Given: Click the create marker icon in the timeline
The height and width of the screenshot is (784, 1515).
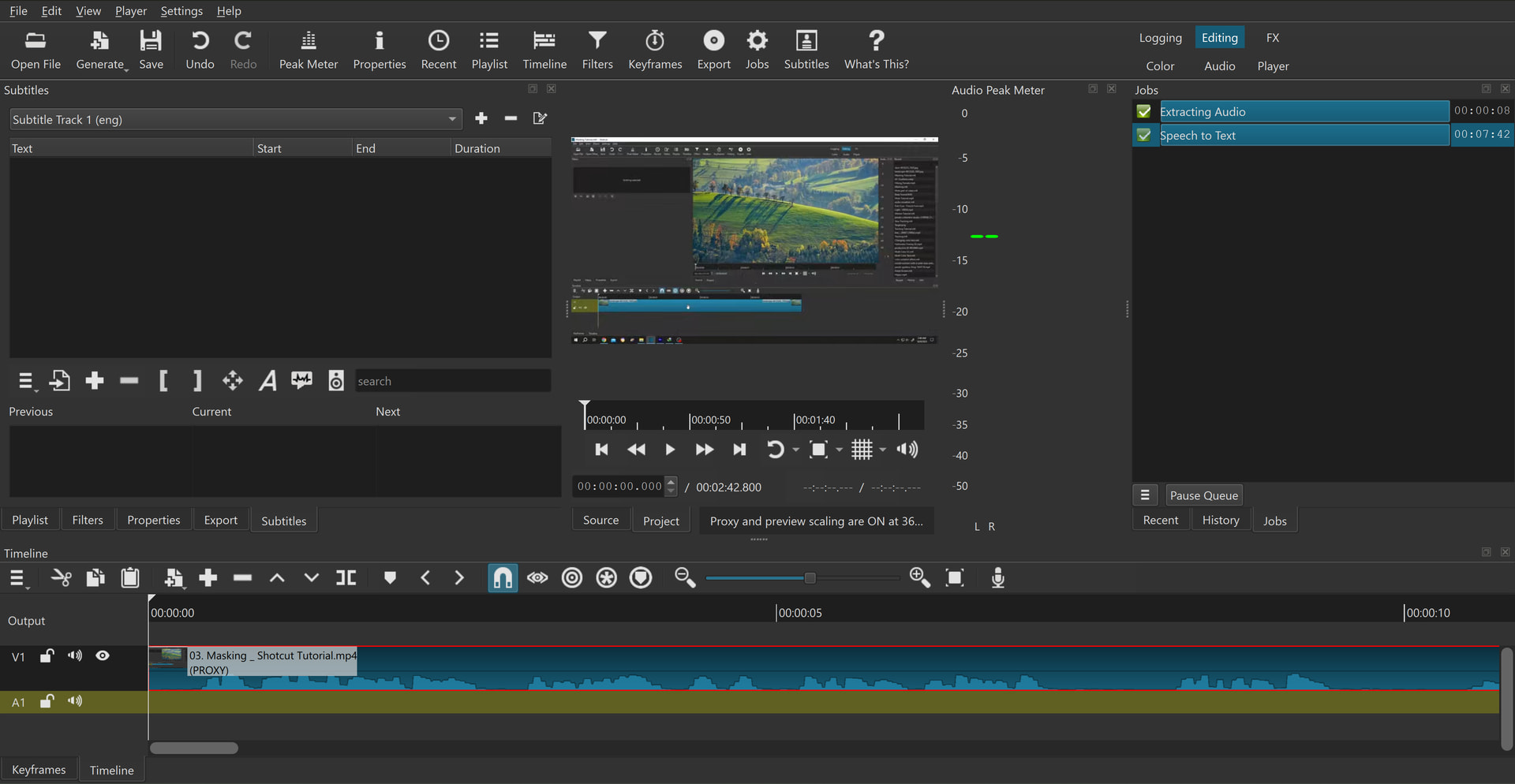Looking at the screenshot, I should 389,578.
